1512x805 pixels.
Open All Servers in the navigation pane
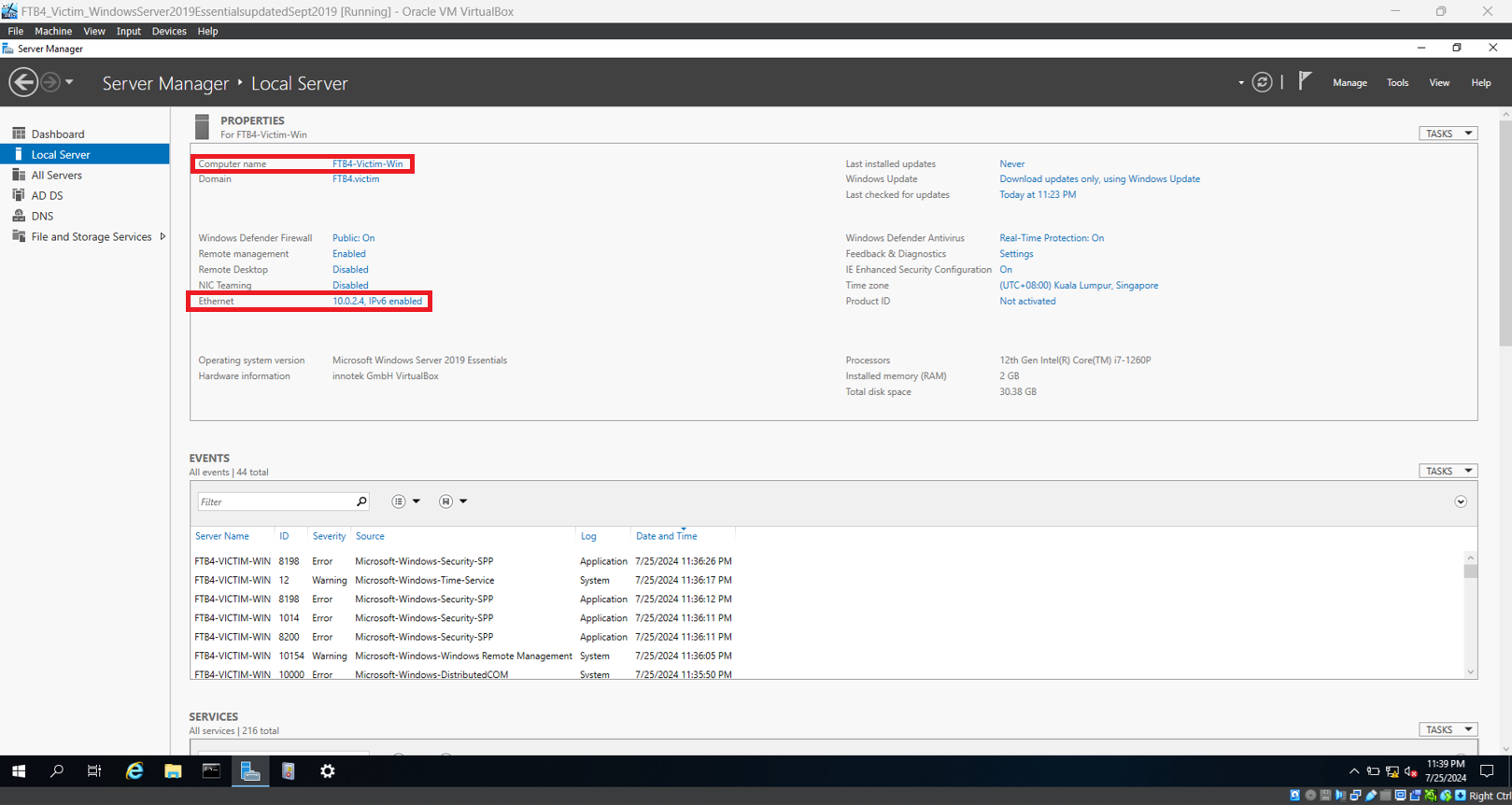pos(57,175)
